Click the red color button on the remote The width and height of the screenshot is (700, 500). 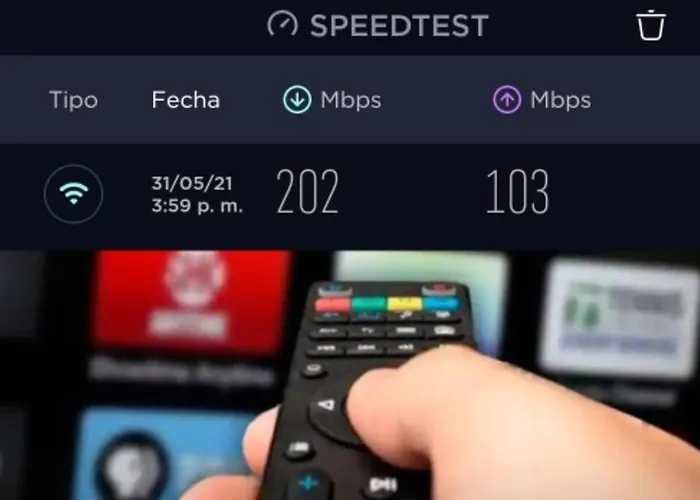(333, 305)
